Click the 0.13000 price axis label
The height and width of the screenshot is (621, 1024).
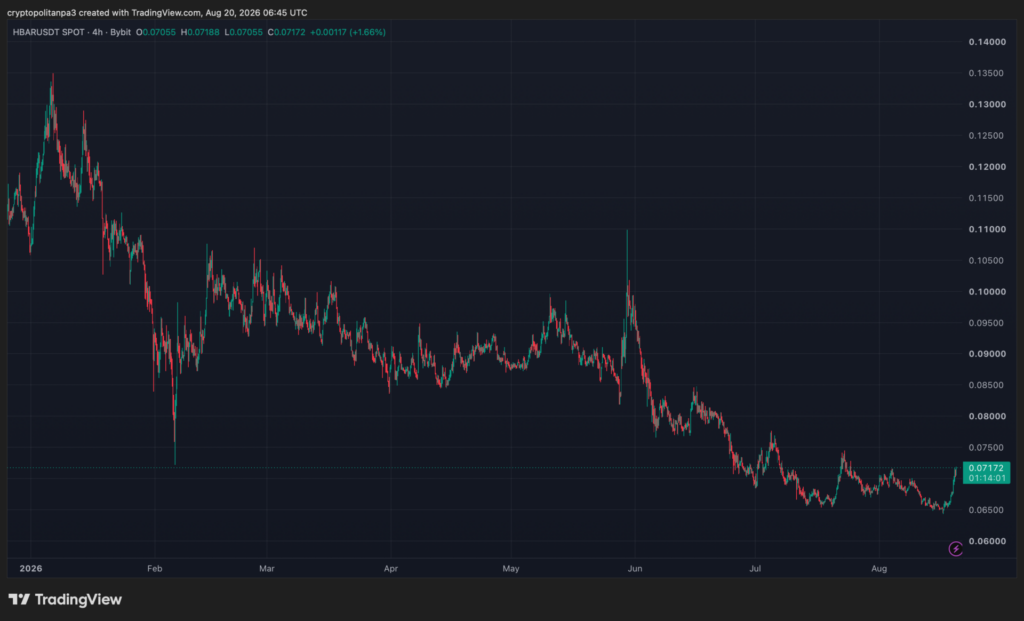coord(987,104)
